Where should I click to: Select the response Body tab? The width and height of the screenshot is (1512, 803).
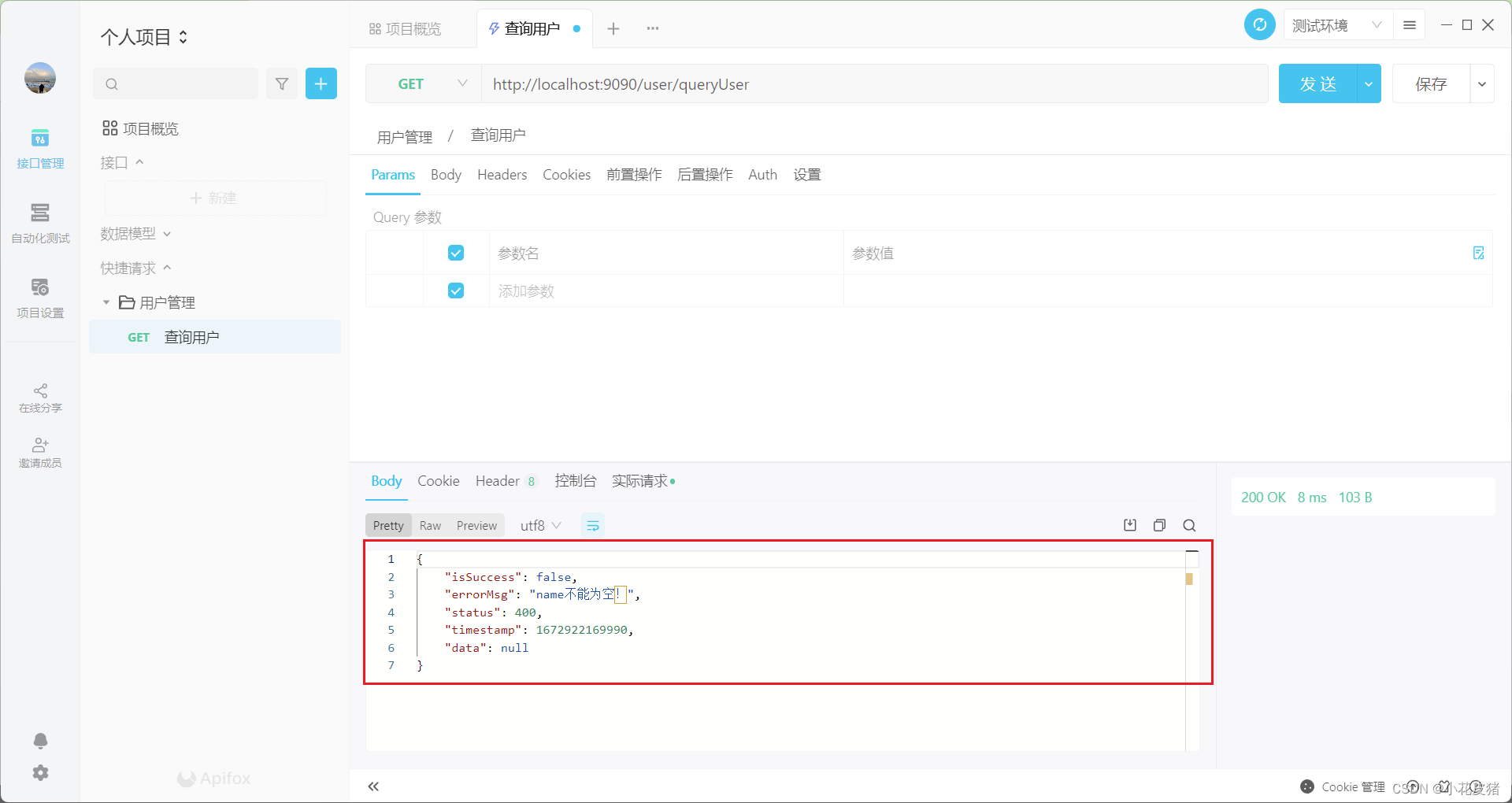tap(386, 481)
